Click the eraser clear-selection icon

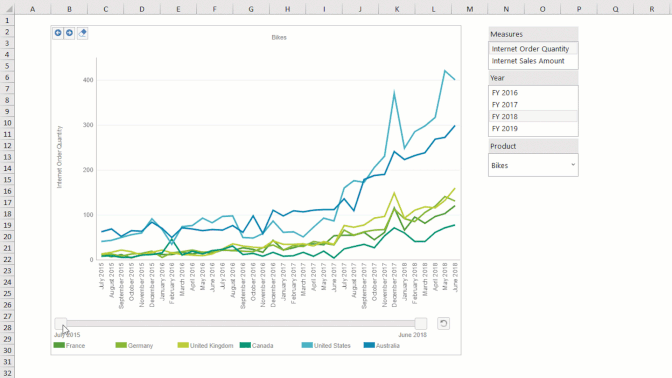click(x=83, y=33)
